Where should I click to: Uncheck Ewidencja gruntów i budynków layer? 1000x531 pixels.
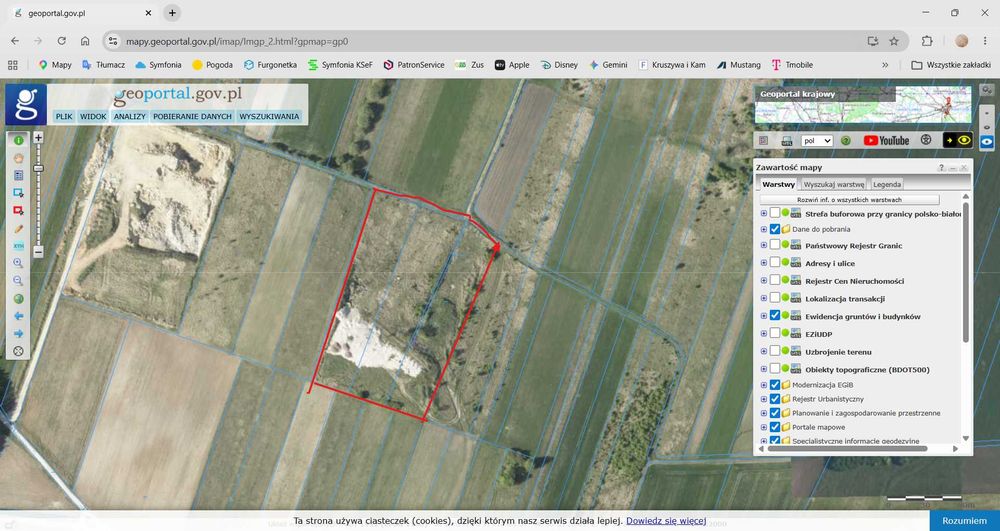click(x=775, y=316)
